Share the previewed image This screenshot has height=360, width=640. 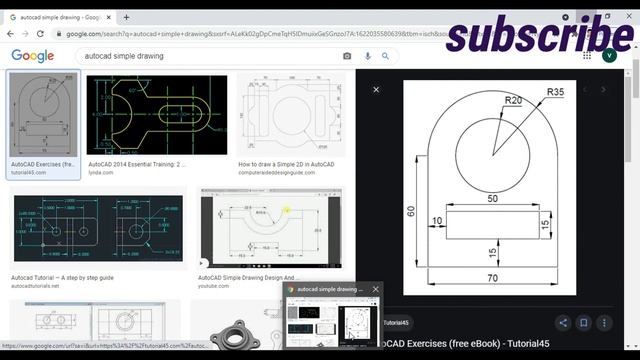click(x=563, y=323)
